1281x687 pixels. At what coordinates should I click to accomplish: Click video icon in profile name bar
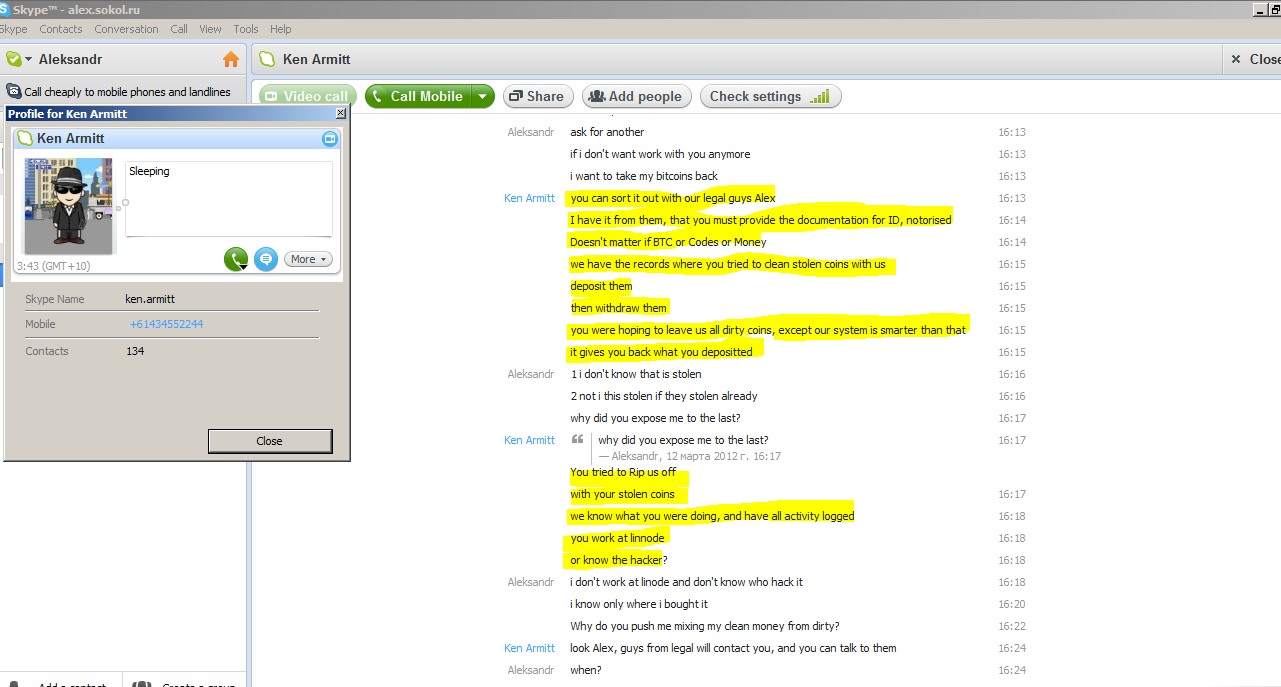coord(330,138)
